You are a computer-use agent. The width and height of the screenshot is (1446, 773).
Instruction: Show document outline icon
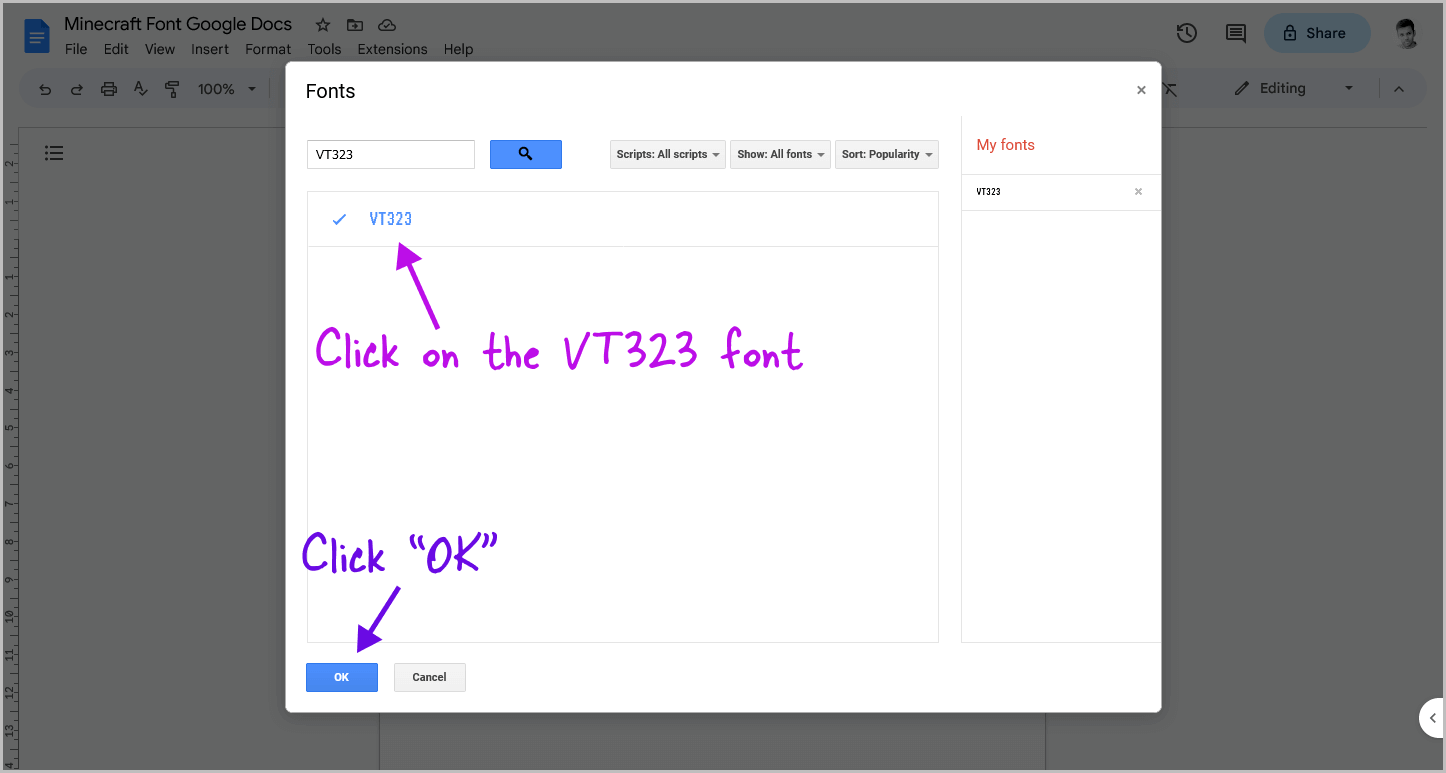point(55,153)
